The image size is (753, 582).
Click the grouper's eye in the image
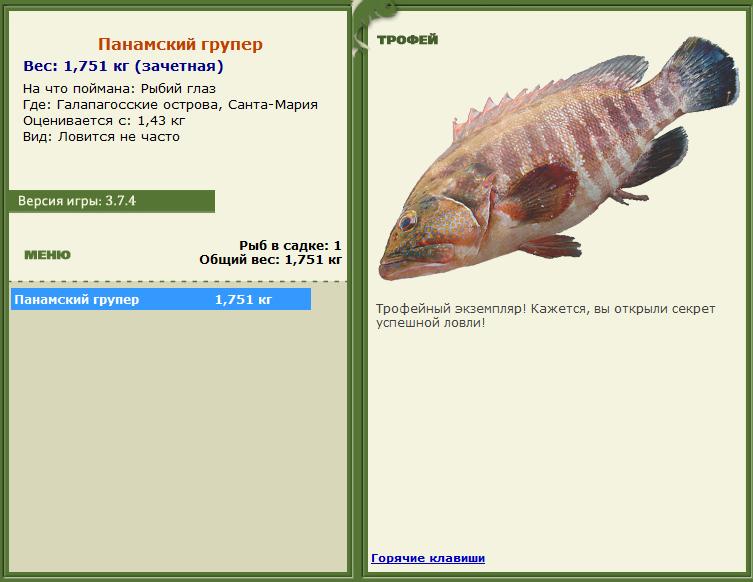(407, 222)
